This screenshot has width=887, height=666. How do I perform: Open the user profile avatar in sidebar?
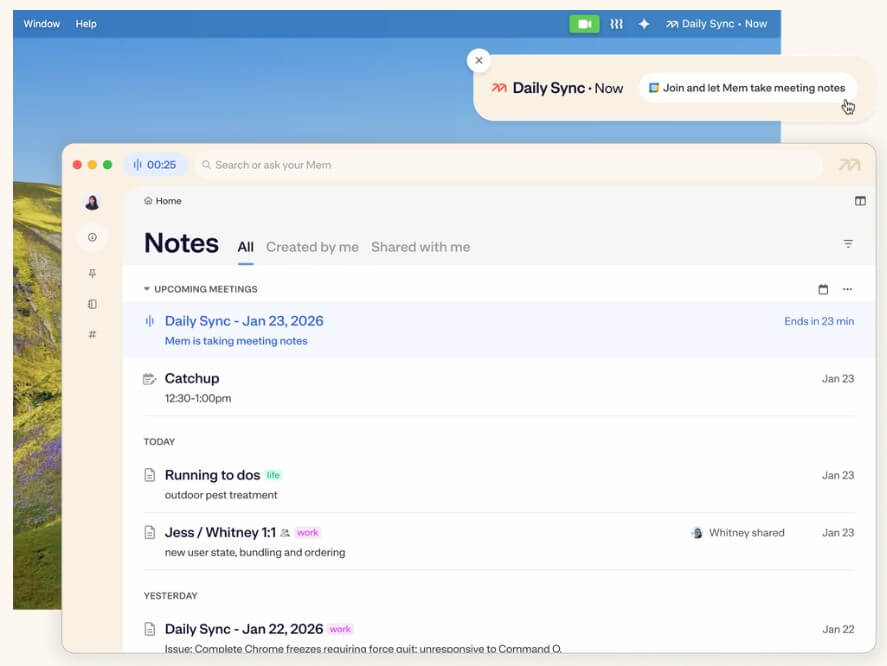(x=92, y=202)
